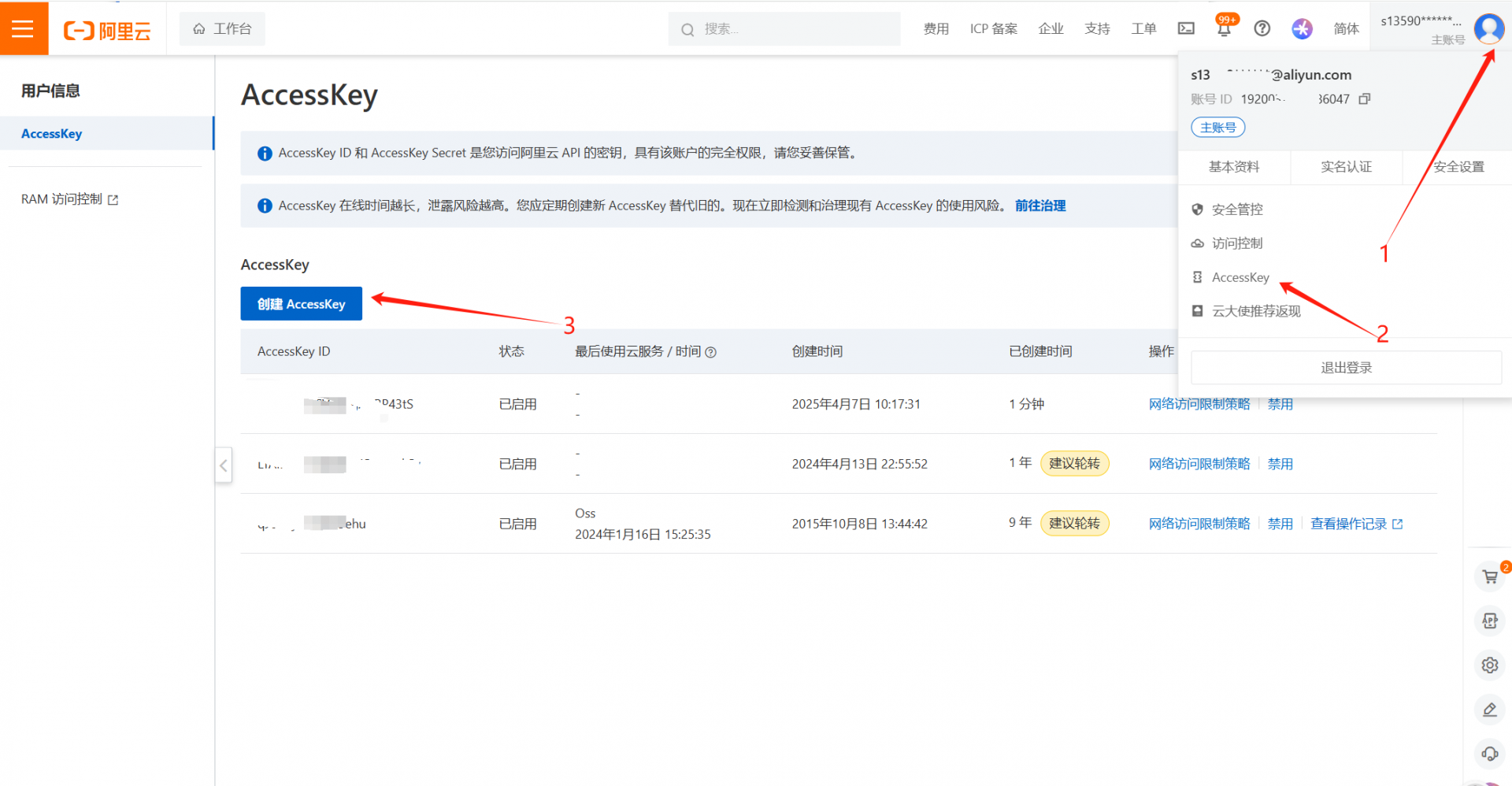Open the shopping cart floating icon
1512x786 pixels.
click(x=1490, y=577)
